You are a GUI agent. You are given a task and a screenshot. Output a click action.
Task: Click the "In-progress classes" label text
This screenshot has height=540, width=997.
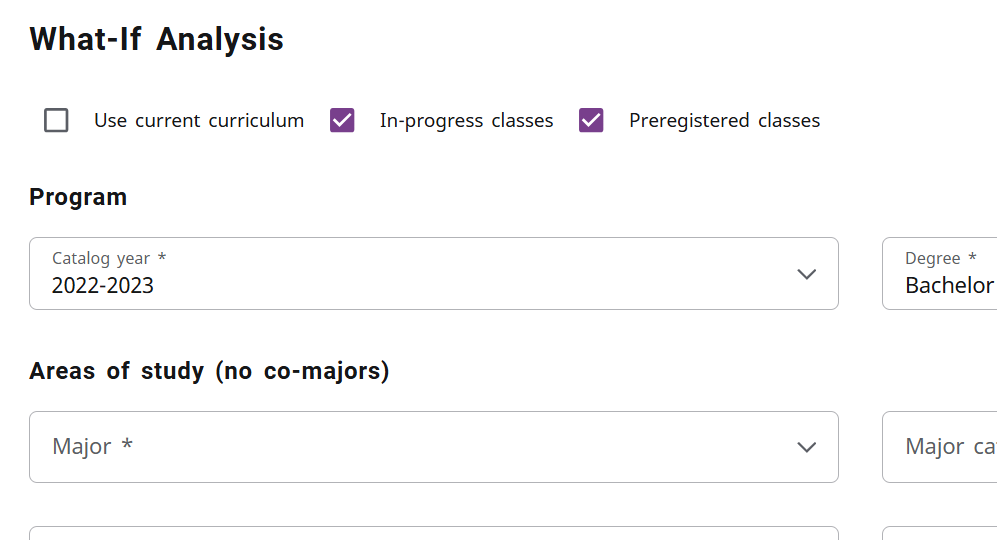click(466, 121)
